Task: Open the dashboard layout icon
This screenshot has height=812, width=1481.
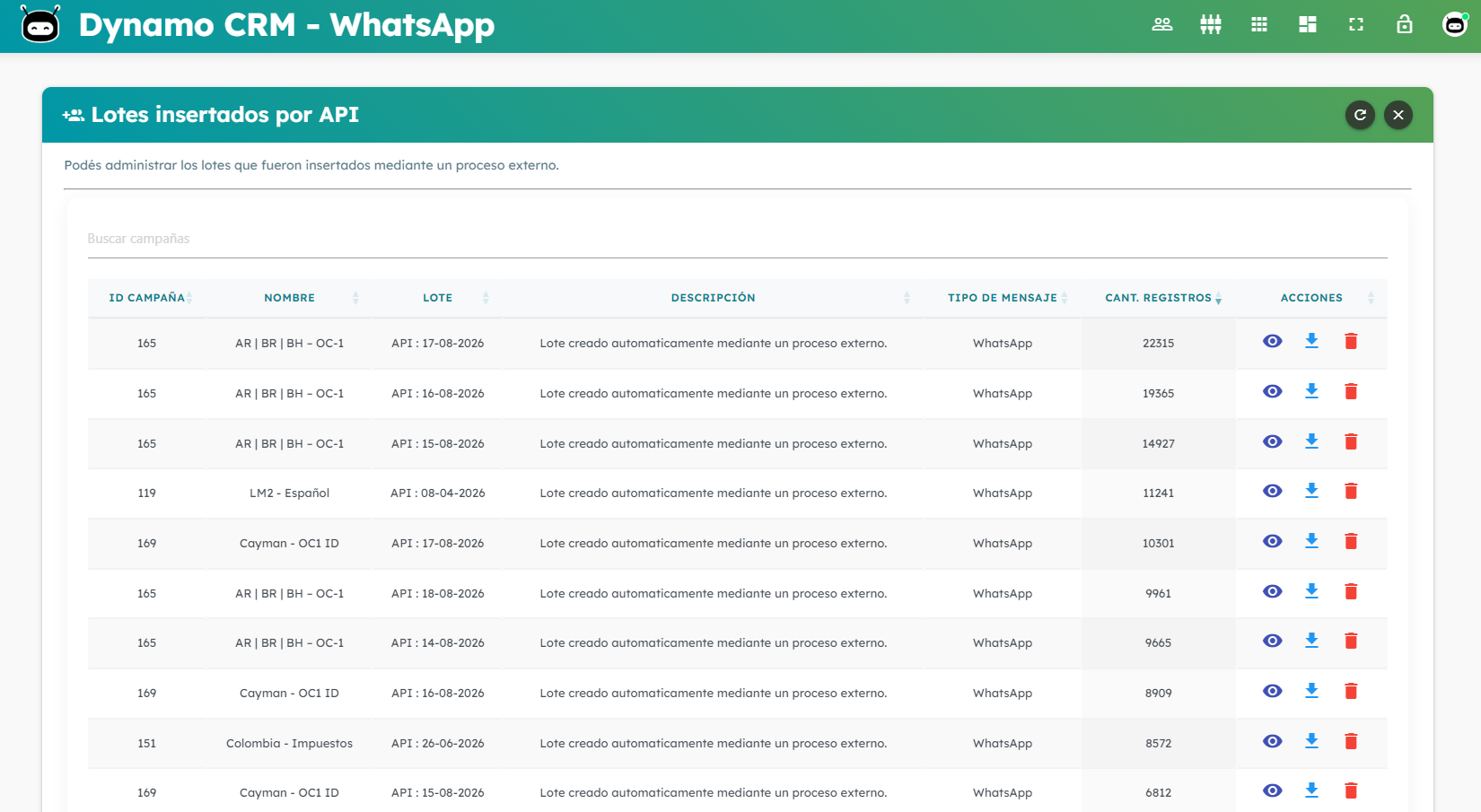Action: (1308, 25)
